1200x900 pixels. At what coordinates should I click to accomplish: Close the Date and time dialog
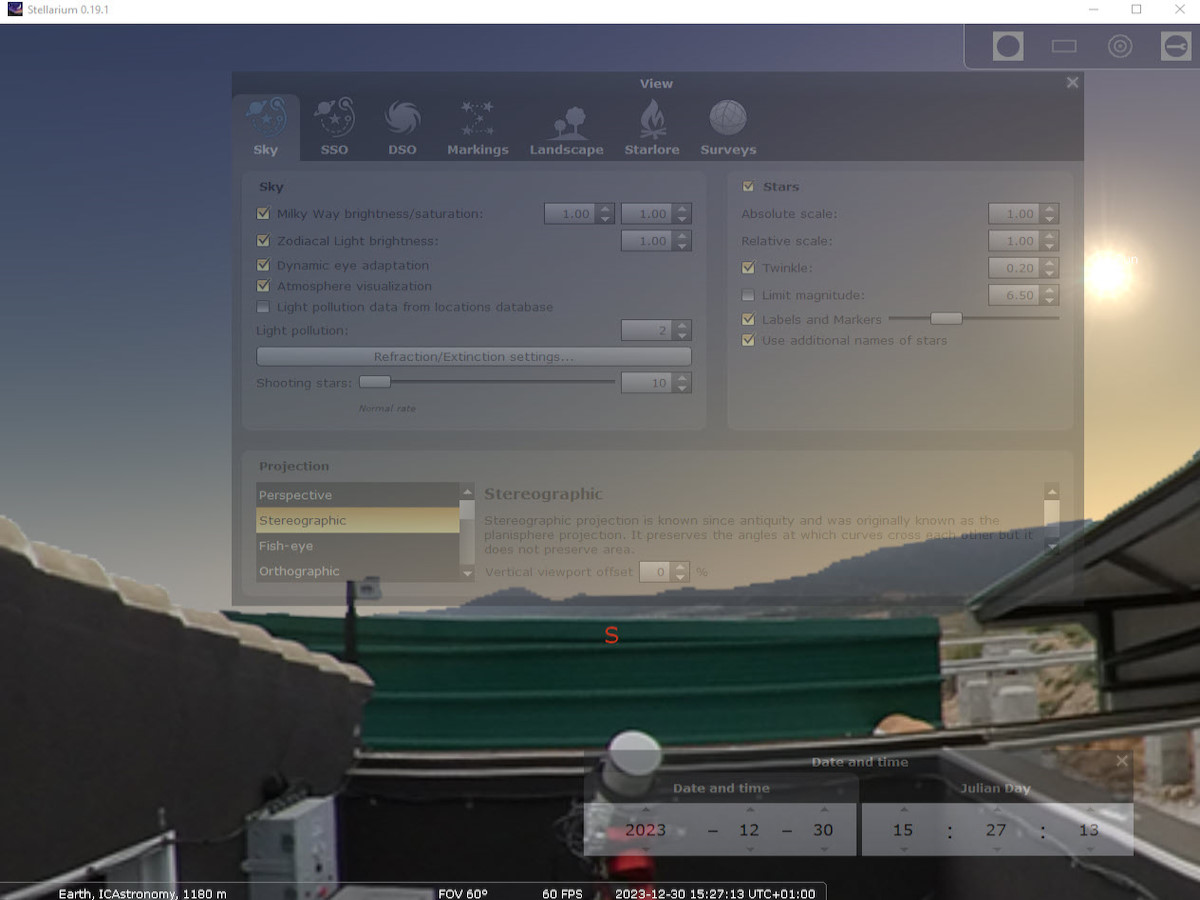(1122, 762)
